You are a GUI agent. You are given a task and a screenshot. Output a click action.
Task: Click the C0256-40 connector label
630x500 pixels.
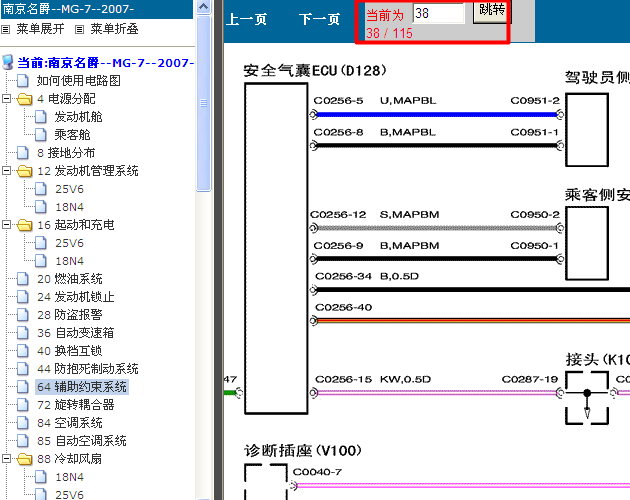tap(344, 307)
